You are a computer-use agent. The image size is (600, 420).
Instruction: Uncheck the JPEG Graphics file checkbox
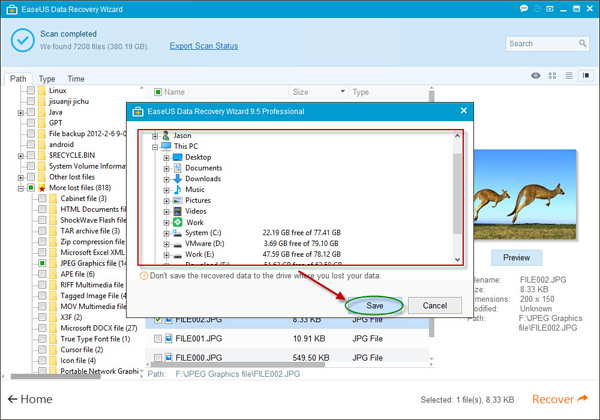[42, 263]
